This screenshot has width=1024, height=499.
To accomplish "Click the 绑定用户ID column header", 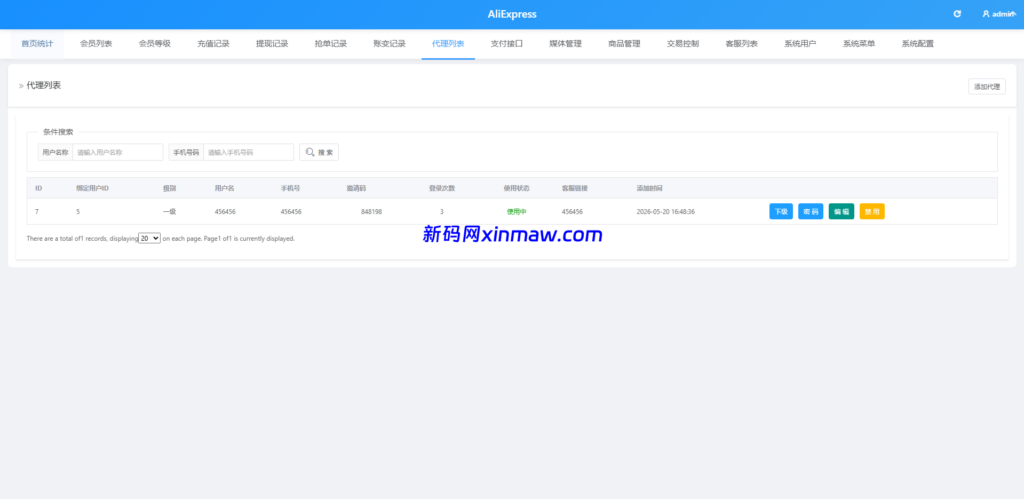I will [92, 188].
